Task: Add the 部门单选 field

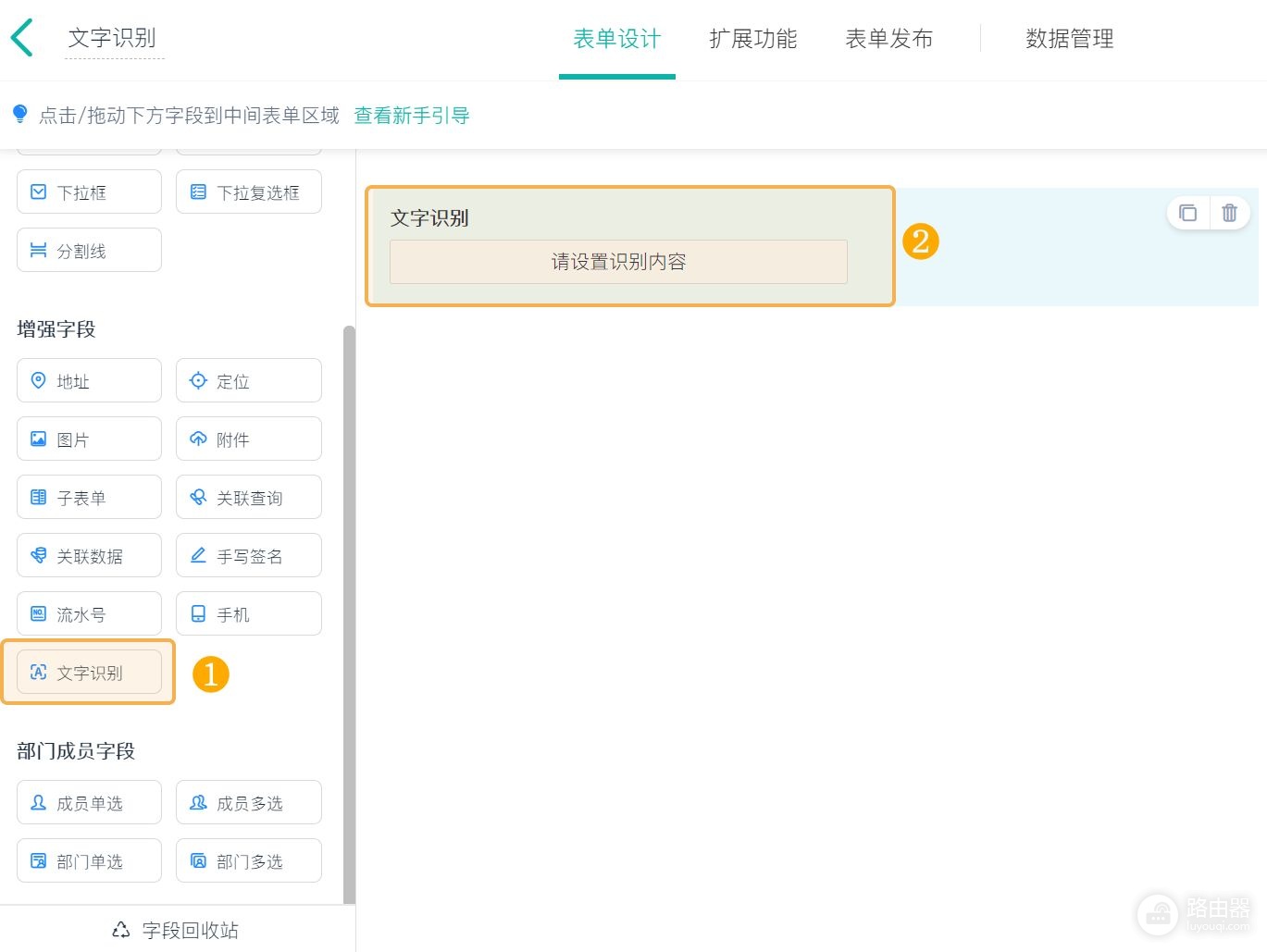Action: point(89,860)
